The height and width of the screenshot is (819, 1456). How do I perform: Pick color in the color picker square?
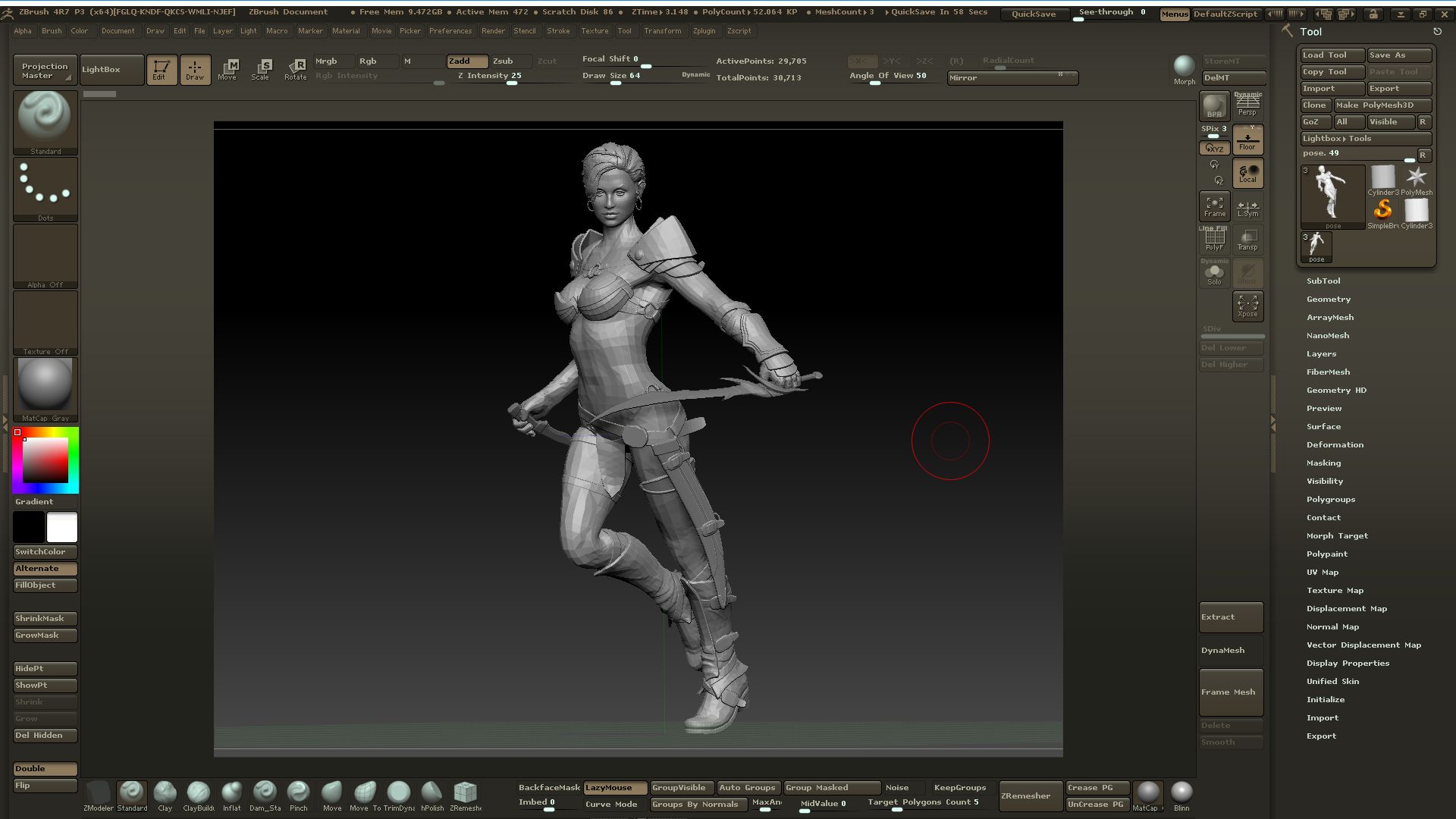click(45, 460)
